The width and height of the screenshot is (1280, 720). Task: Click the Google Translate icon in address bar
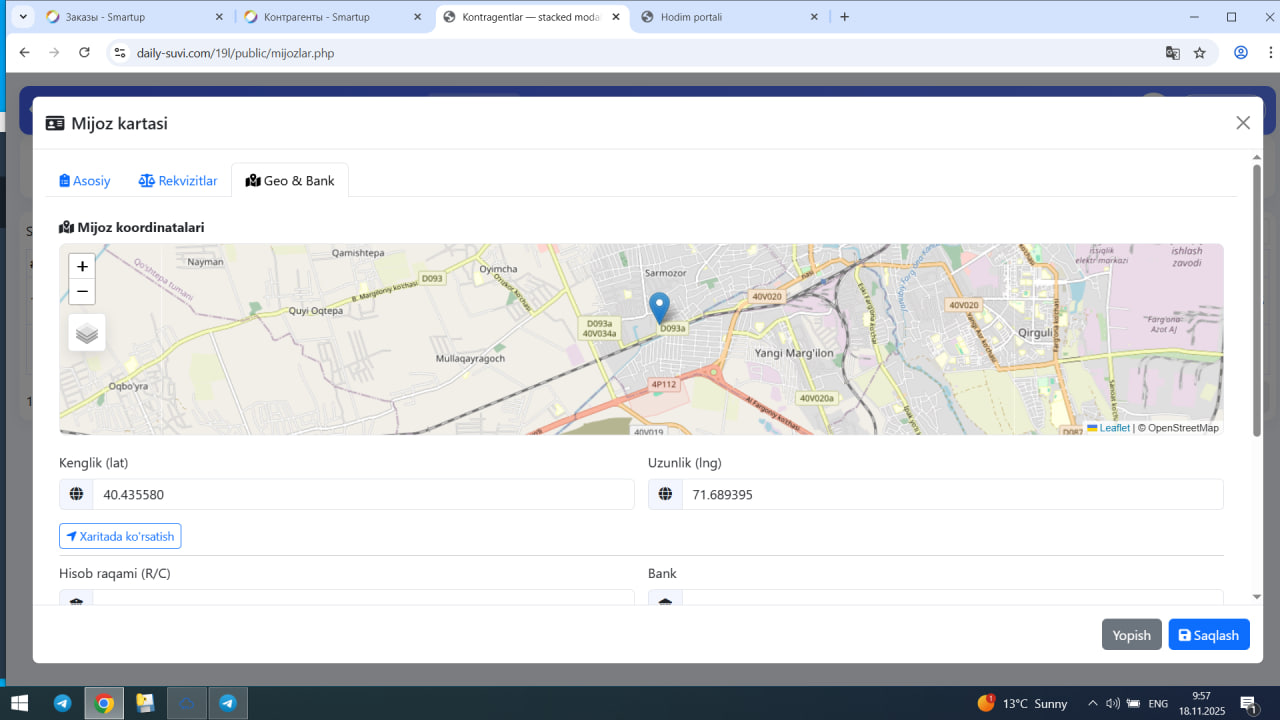click(1172, 53)
